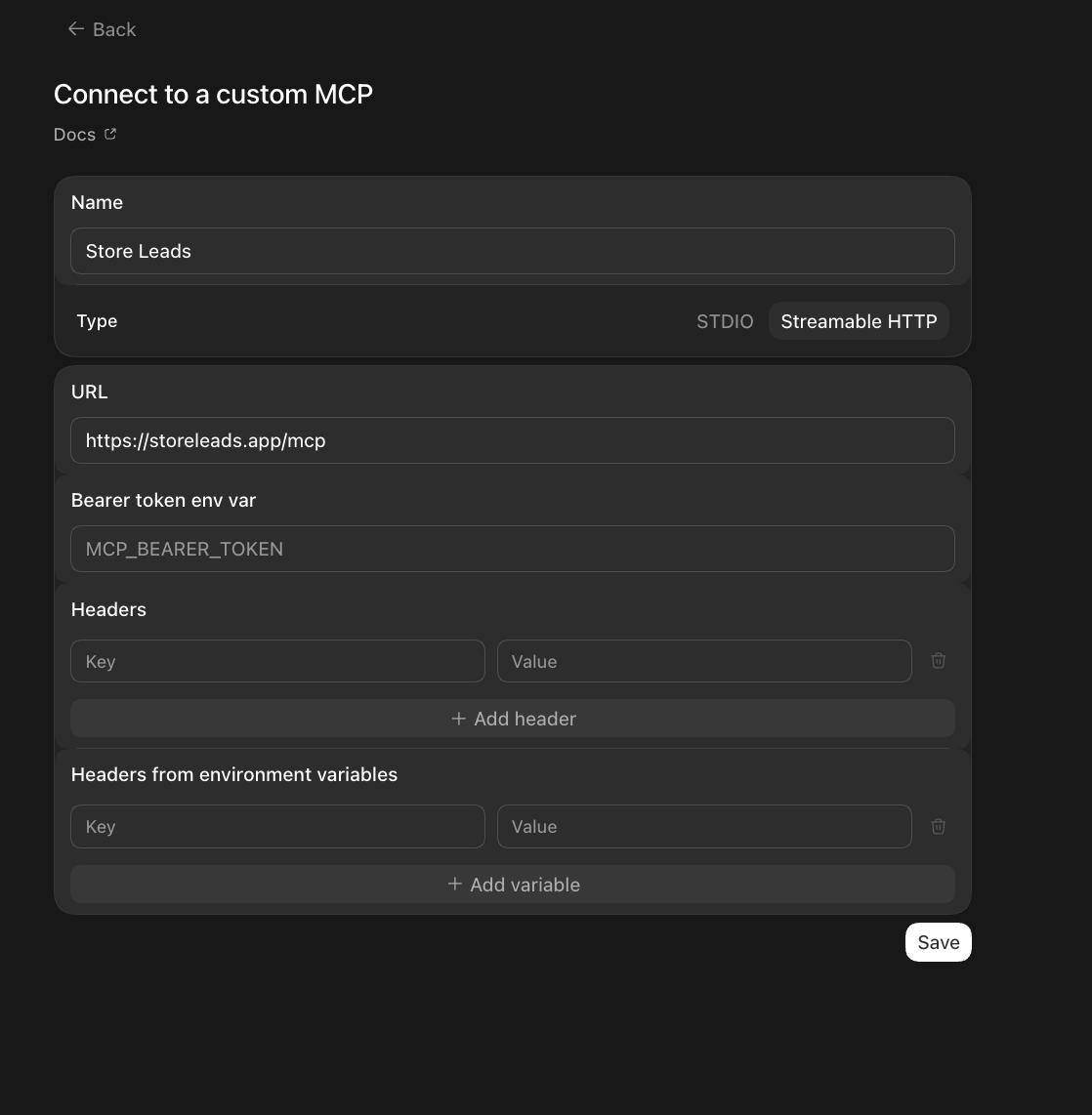Open the Docs link
Viewport: 1092px width, 1115px height.
click(74, 135)
